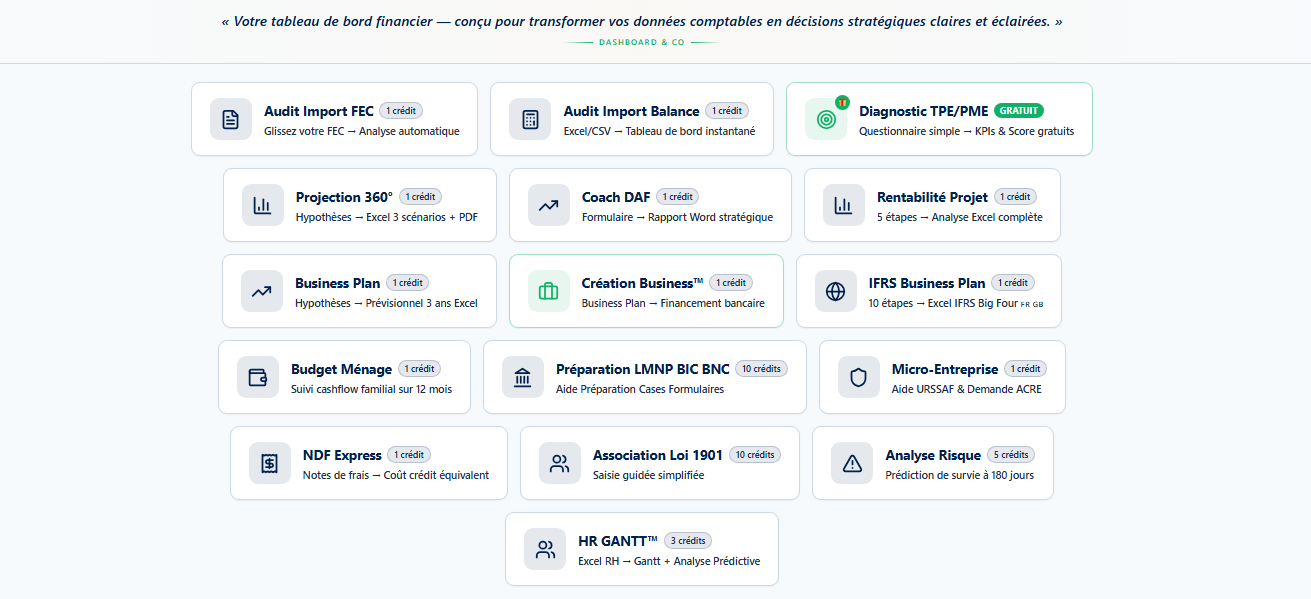Click the Préparation LMNP bank building icon
Viewport: 1311px width, 599px height.
523,377
